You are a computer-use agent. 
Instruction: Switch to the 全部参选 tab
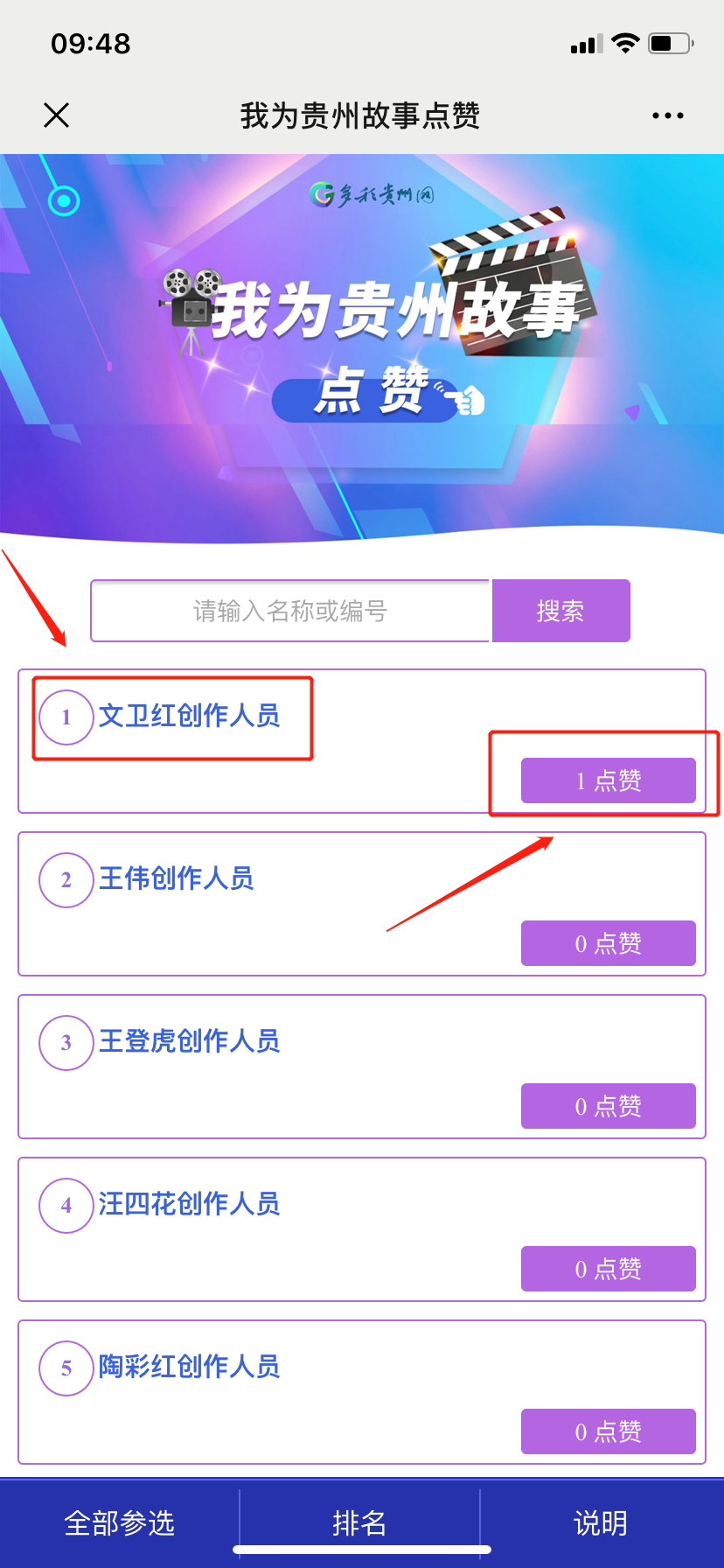(120, 1523)
